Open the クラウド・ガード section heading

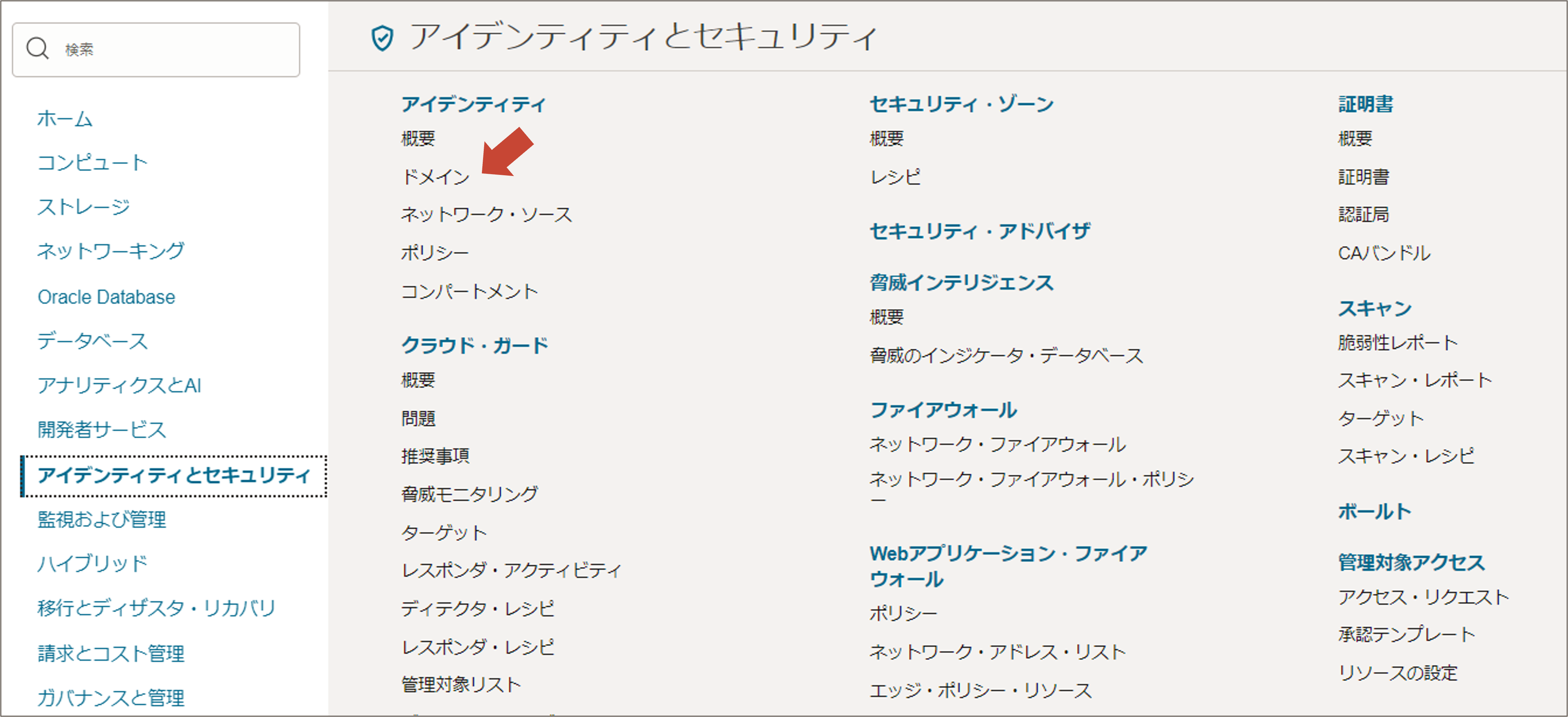pyautogui.click(x=475, y=345)
